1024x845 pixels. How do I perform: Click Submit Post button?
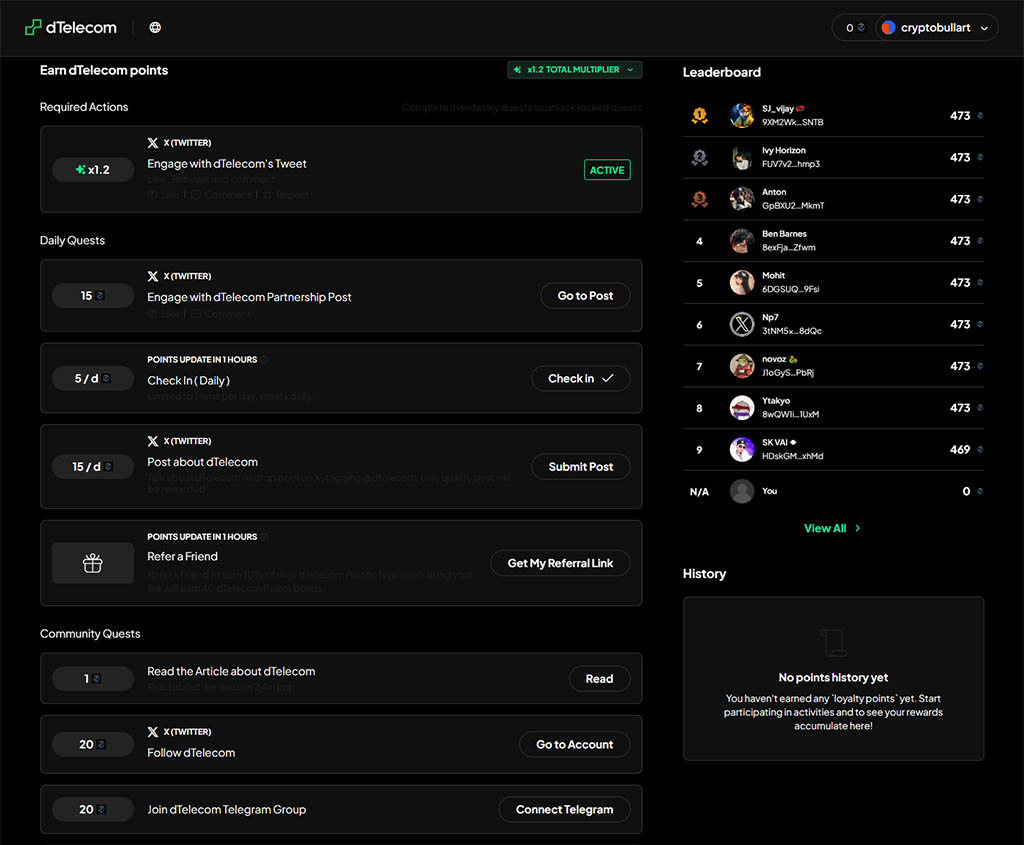point(580,467)
